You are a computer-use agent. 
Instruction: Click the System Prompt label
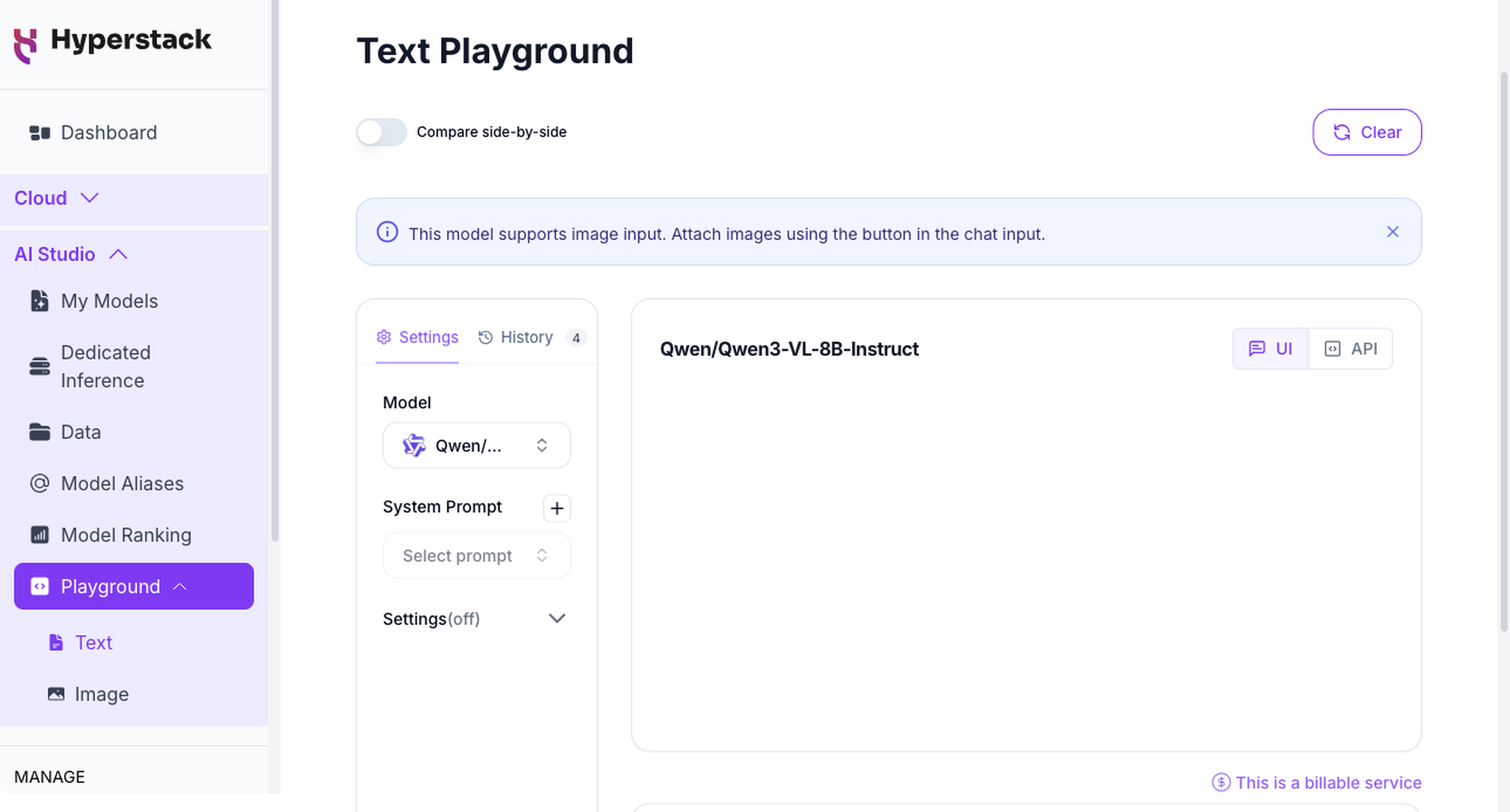(x=442, y=506)
